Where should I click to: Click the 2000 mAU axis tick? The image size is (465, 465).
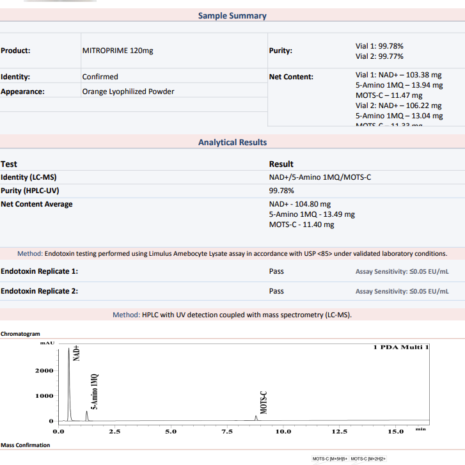pyautogui.click(x=44, y=371)
